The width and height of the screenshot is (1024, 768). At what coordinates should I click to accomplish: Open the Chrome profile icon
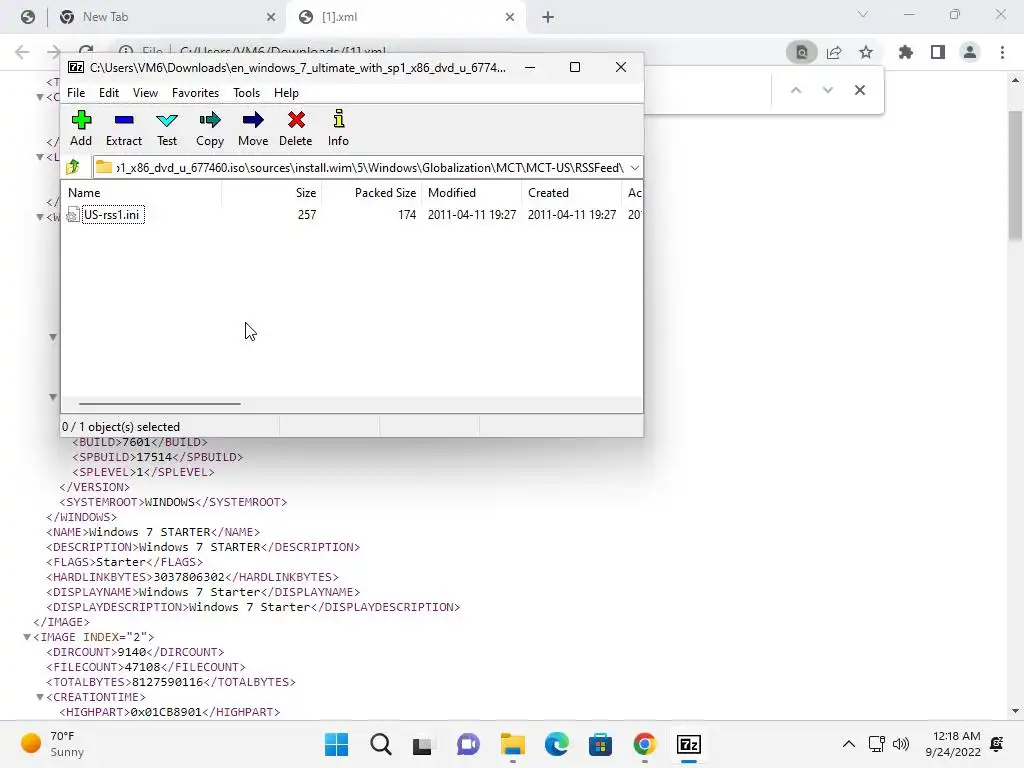(x=970, y=52)
